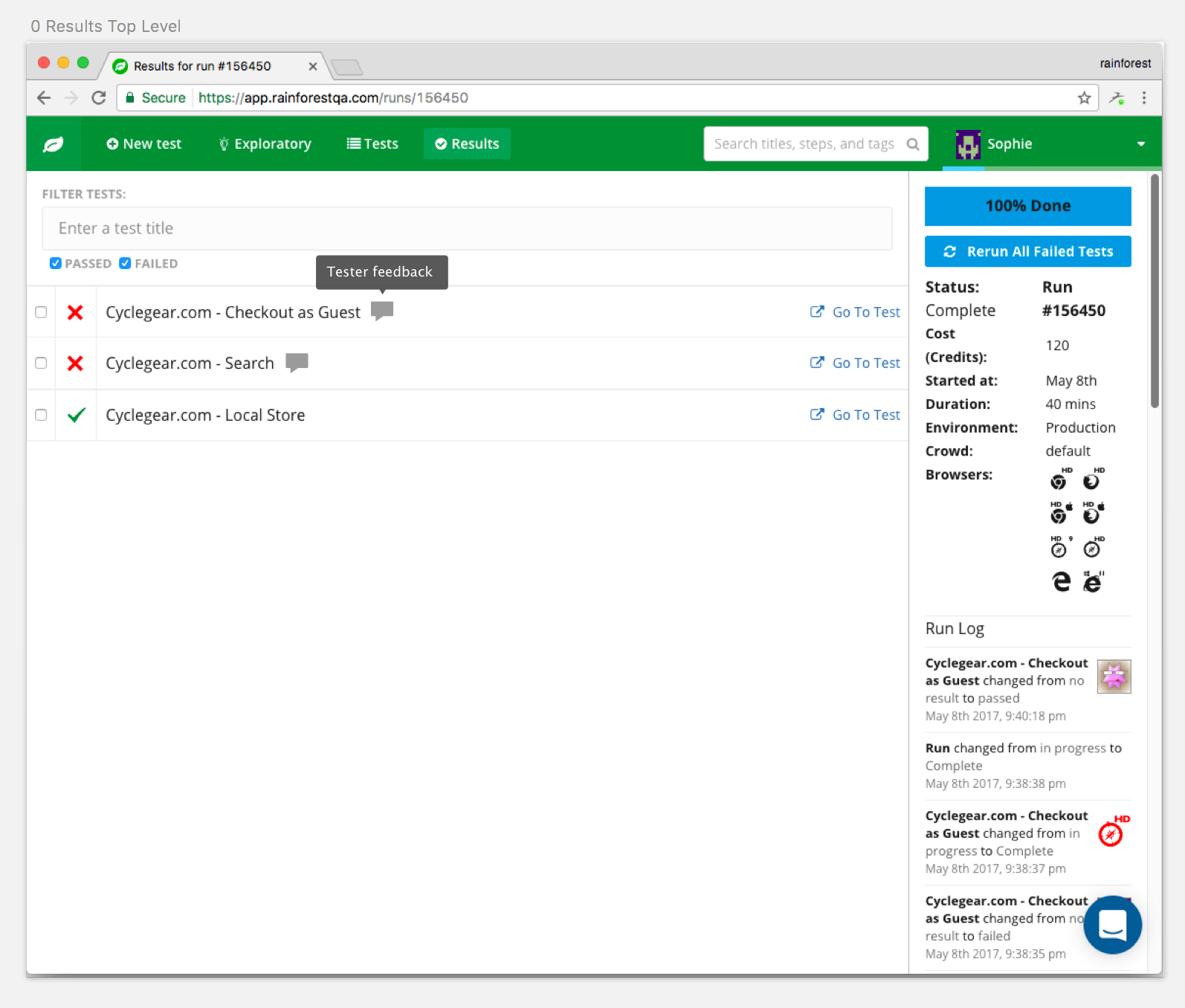1185x1008 pixels.
Task: Click the browser back arrow
Action: [x=44, y=97]
